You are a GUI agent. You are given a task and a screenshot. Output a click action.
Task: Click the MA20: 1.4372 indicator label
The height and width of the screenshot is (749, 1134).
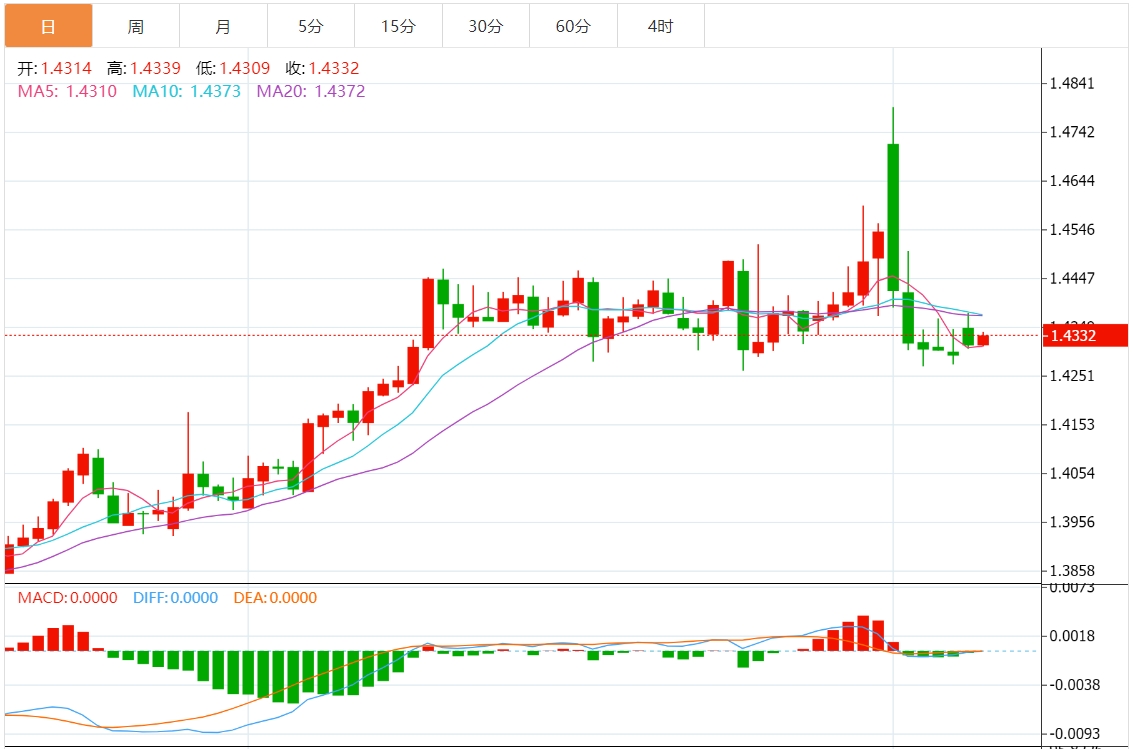coord(311,91)
